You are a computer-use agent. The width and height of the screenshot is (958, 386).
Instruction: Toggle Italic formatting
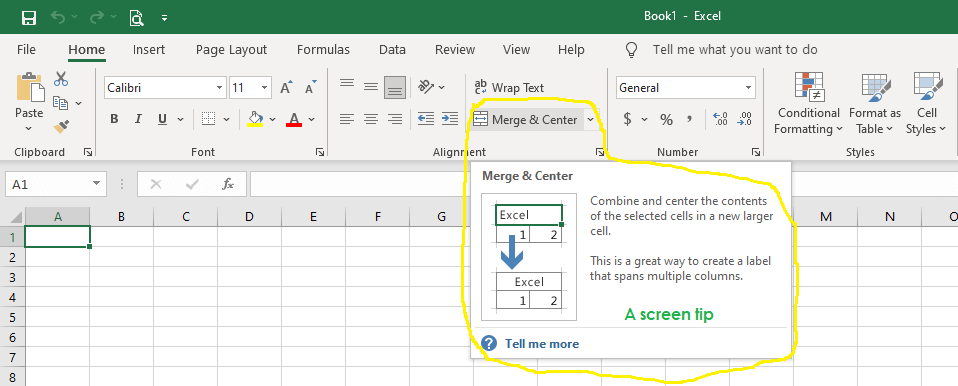pos(138,119)
